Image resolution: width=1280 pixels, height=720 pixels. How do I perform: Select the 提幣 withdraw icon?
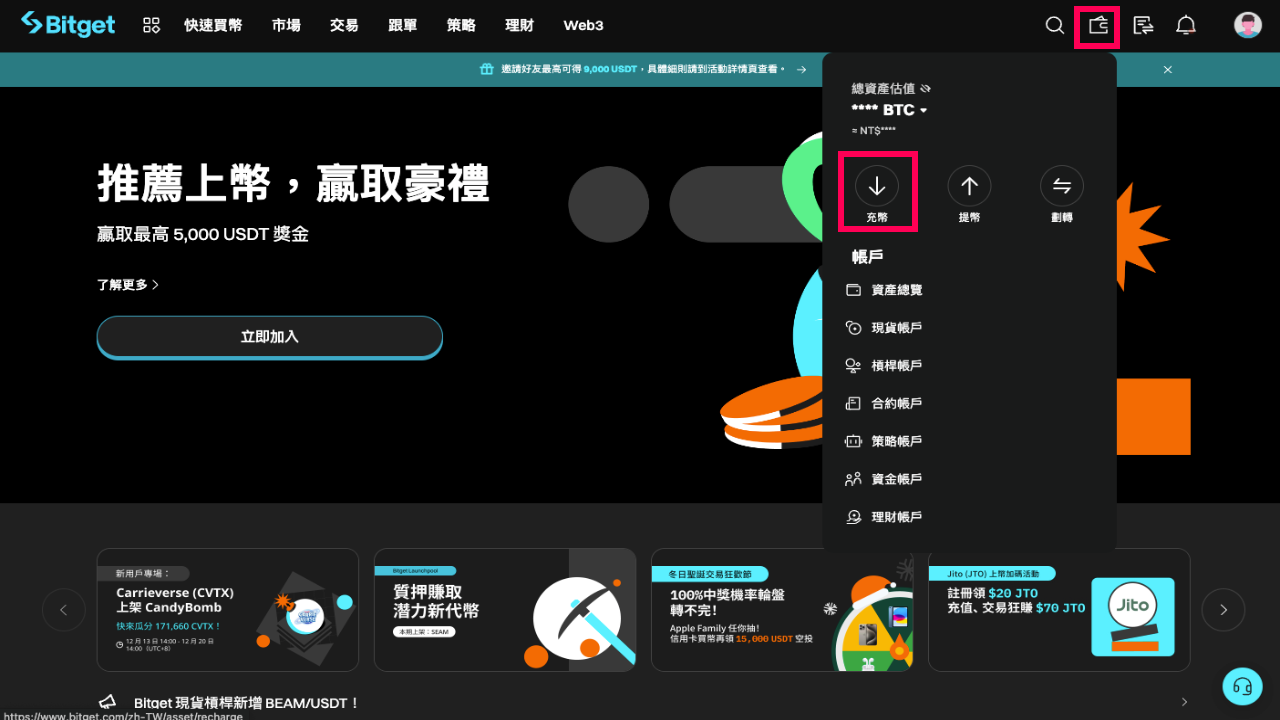[x=969, y=186]
